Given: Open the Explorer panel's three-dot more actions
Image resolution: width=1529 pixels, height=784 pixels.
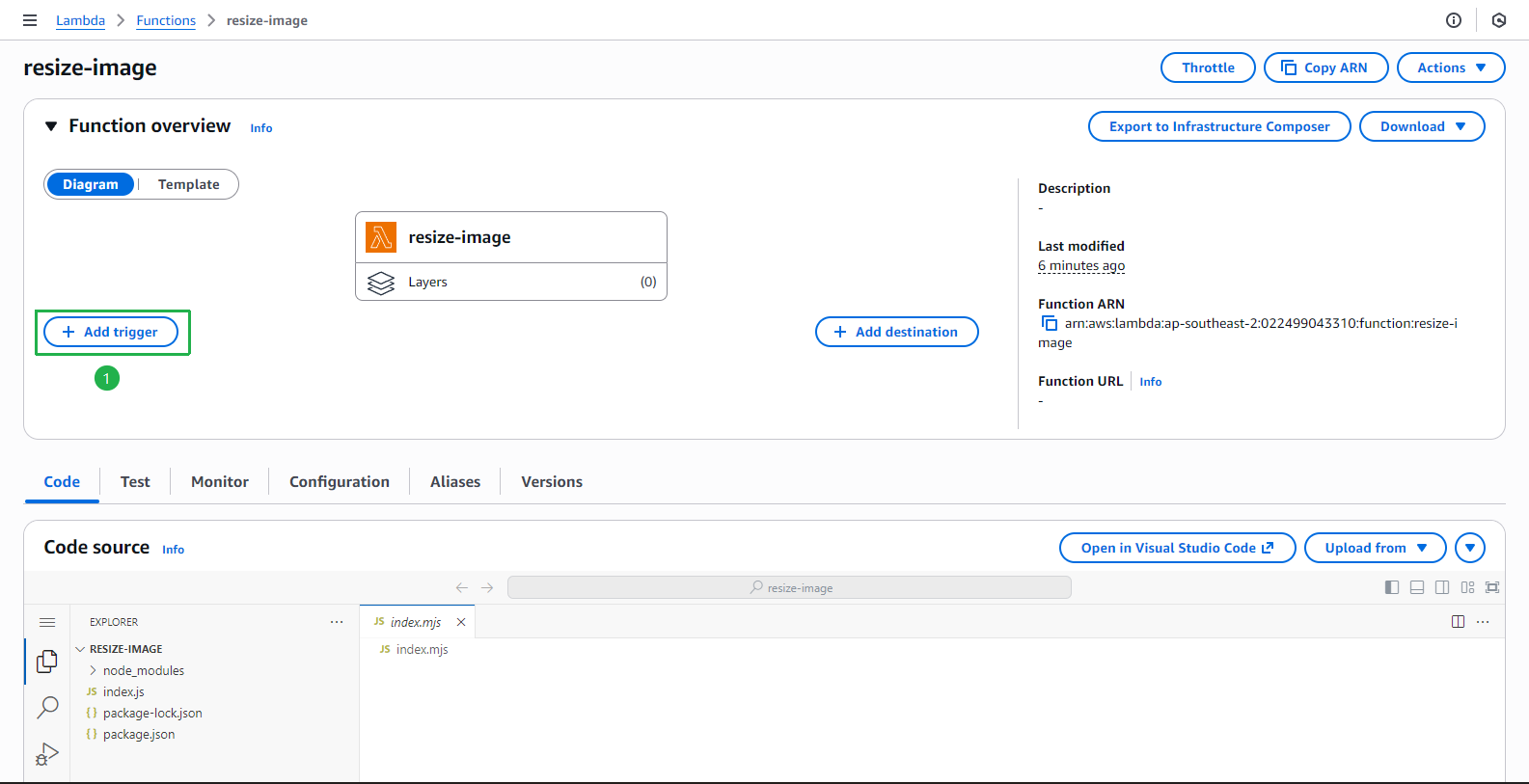Looking at the screenshot, I should click(x=337, y=622).
